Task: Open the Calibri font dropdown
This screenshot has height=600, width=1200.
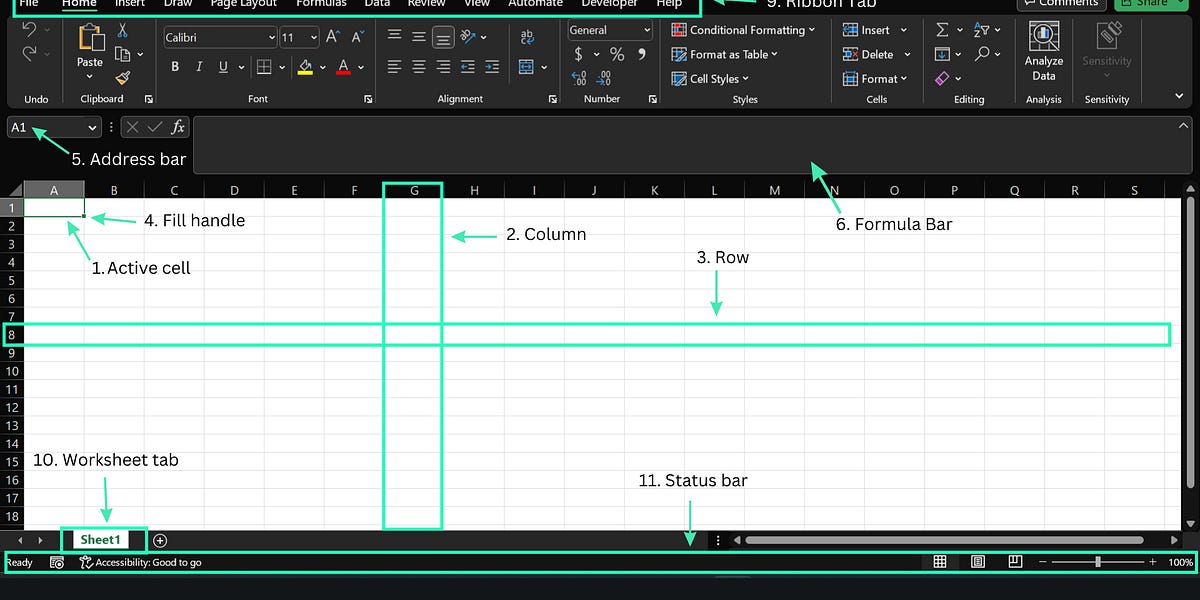Action: 272,37
